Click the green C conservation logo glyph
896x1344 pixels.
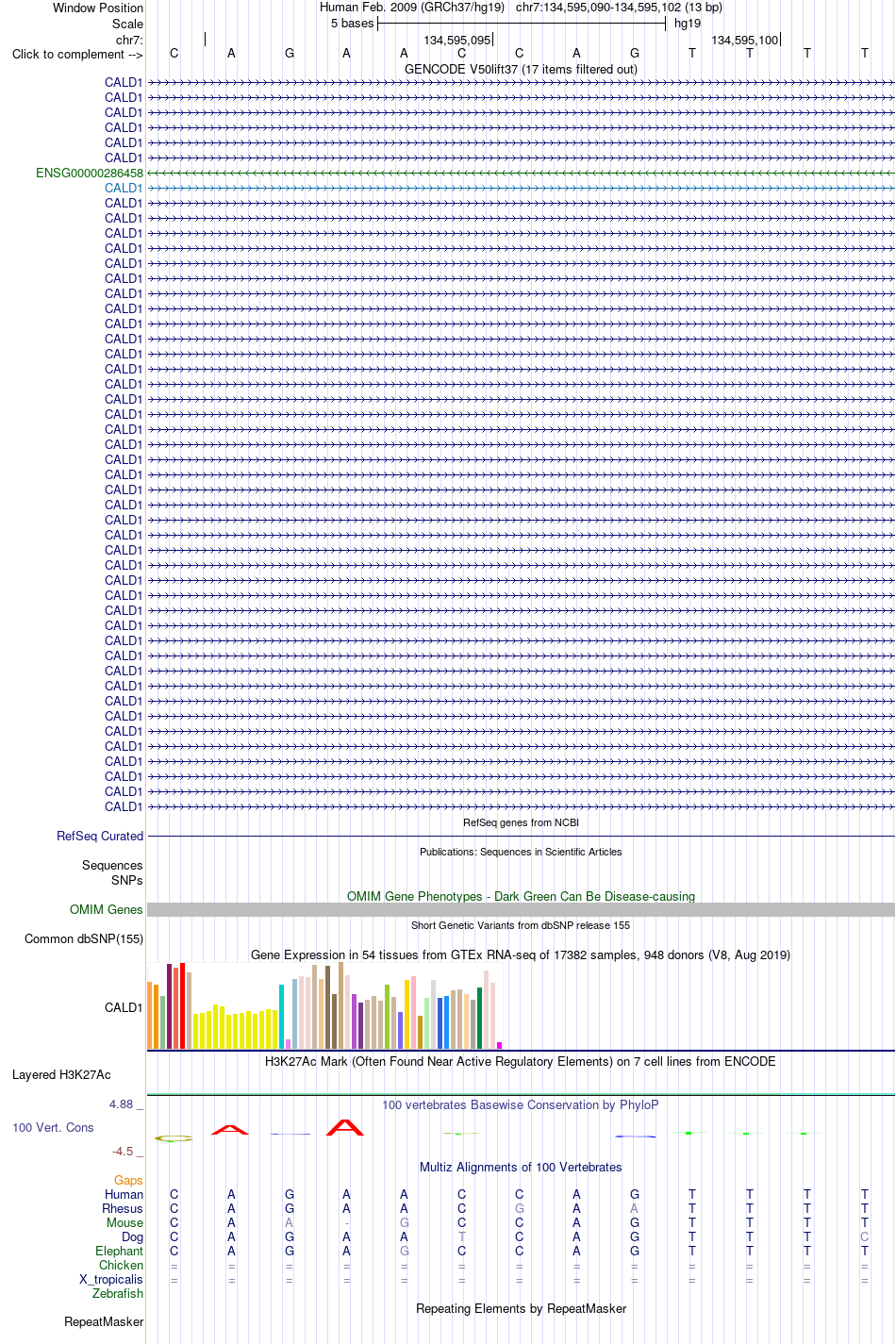click(x=174, y=1138)
